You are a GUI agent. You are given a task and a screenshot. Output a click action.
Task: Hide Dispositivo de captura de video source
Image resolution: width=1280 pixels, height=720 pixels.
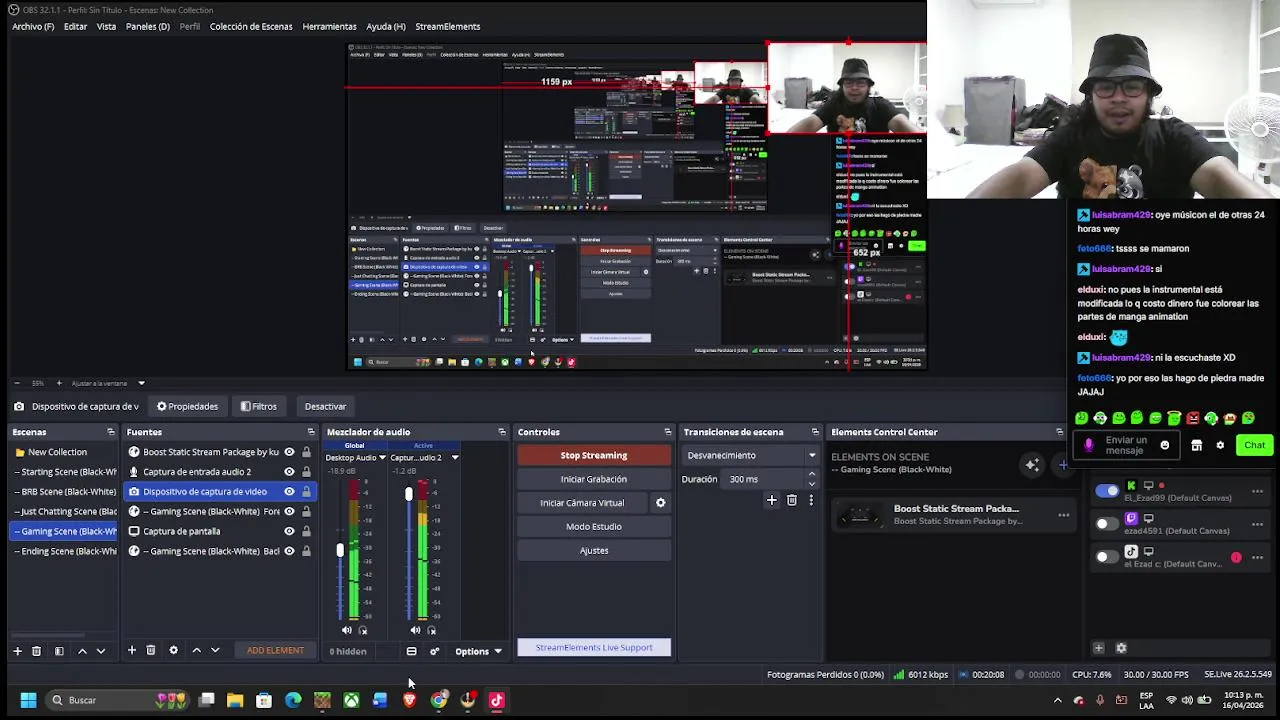(x=289, y=492)
